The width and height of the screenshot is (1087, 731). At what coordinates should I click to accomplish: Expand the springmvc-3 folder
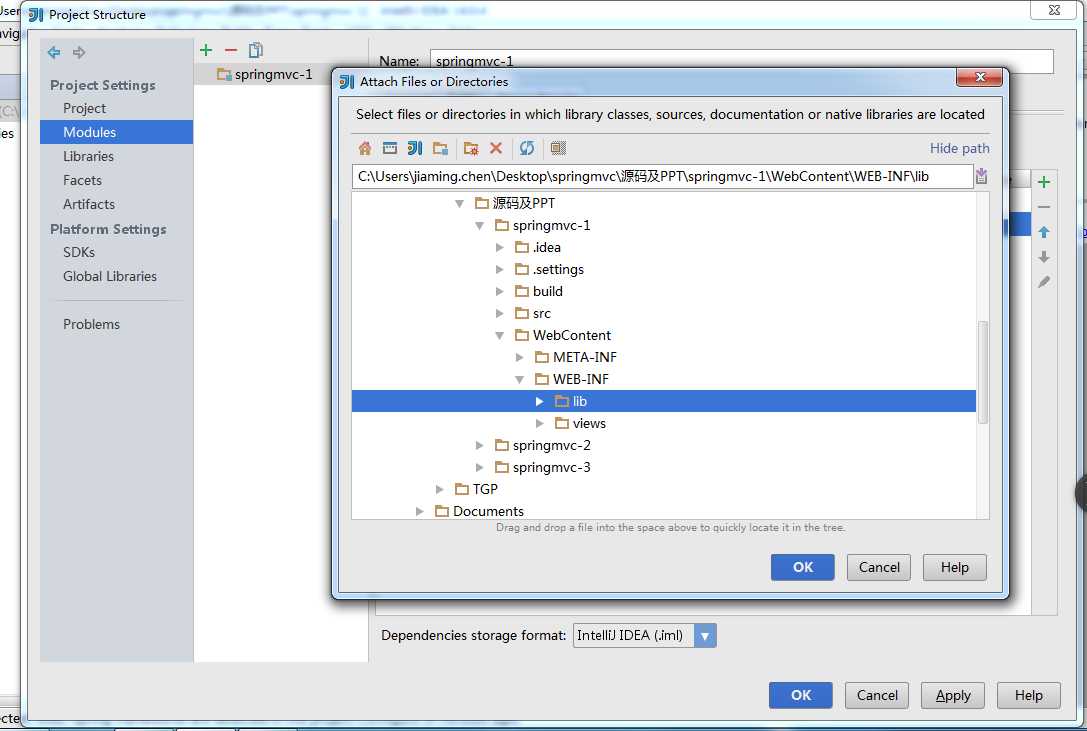(x=479, y=467)
